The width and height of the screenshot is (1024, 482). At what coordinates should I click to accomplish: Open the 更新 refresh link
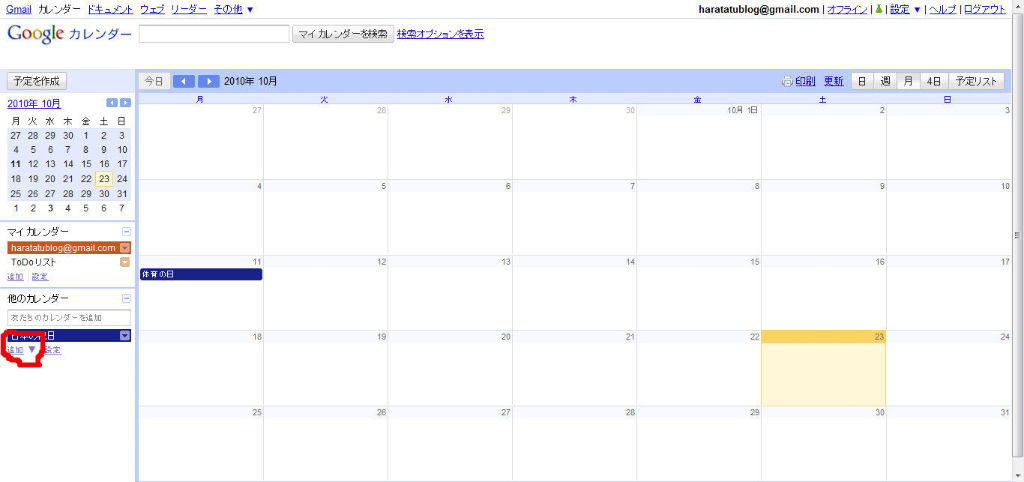(833, 82)
